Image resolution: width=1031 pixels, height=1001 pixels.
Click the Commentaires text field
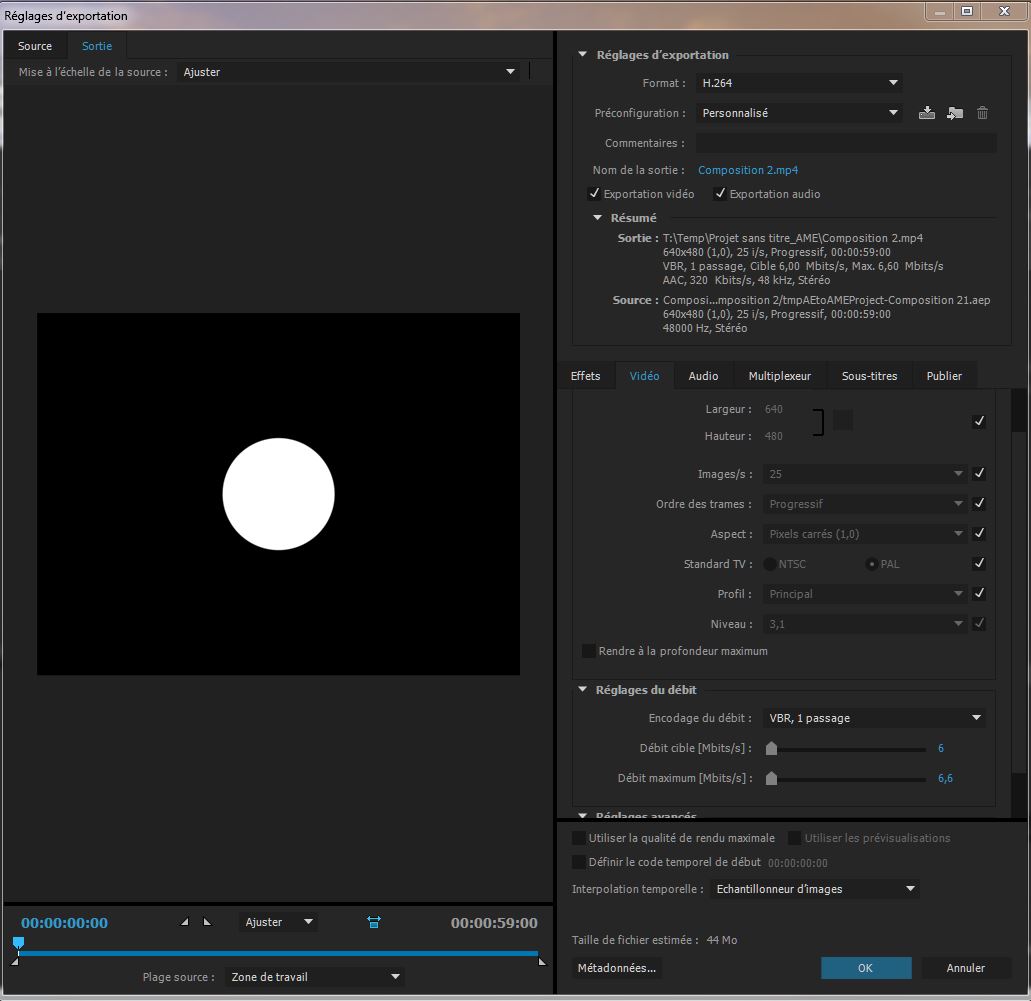(846, 143)
